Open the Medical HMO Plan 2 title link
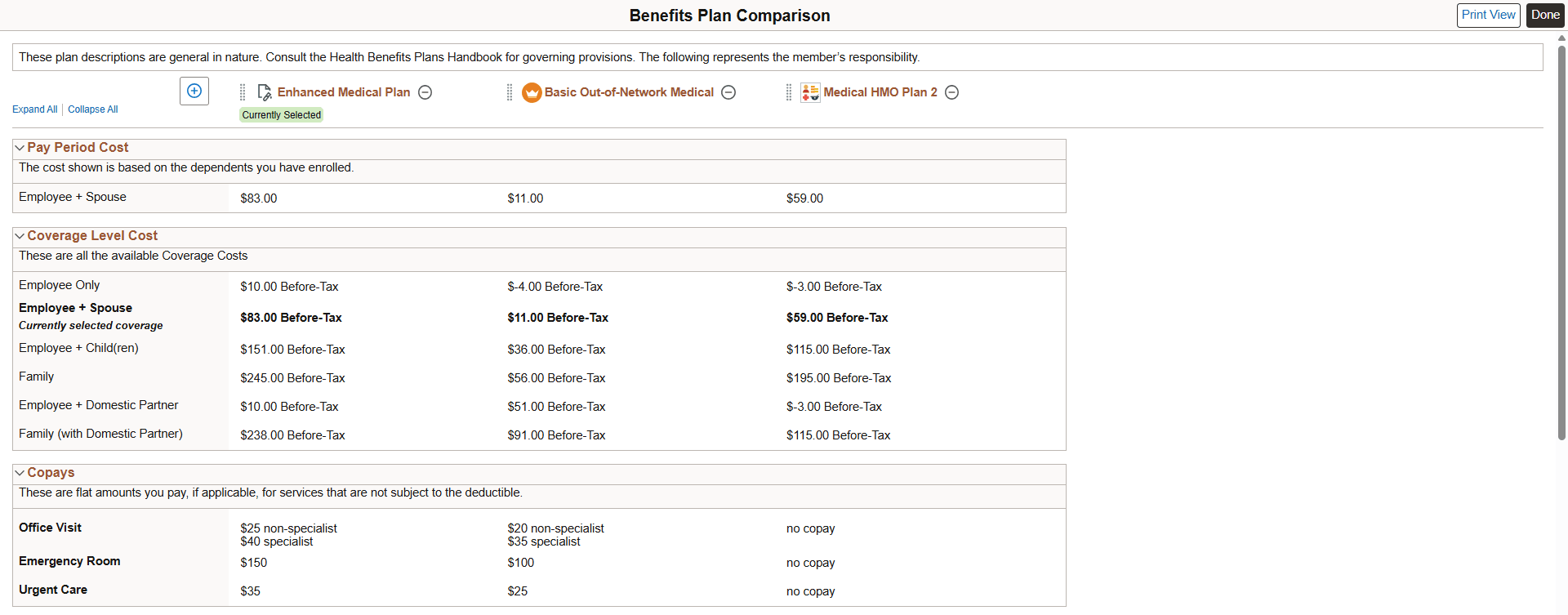This screenshot has height=615, width=1568. pos(880,92)
